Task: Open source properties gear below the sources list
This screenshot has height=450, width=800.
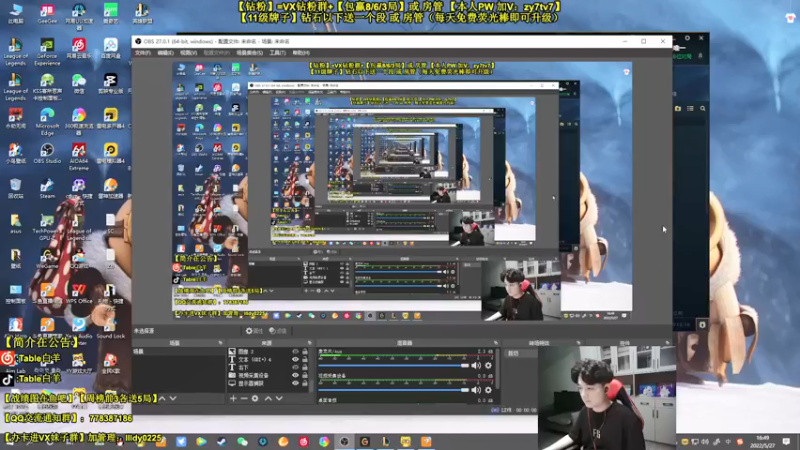Action: pyautogui.click(x=255, y=398)
